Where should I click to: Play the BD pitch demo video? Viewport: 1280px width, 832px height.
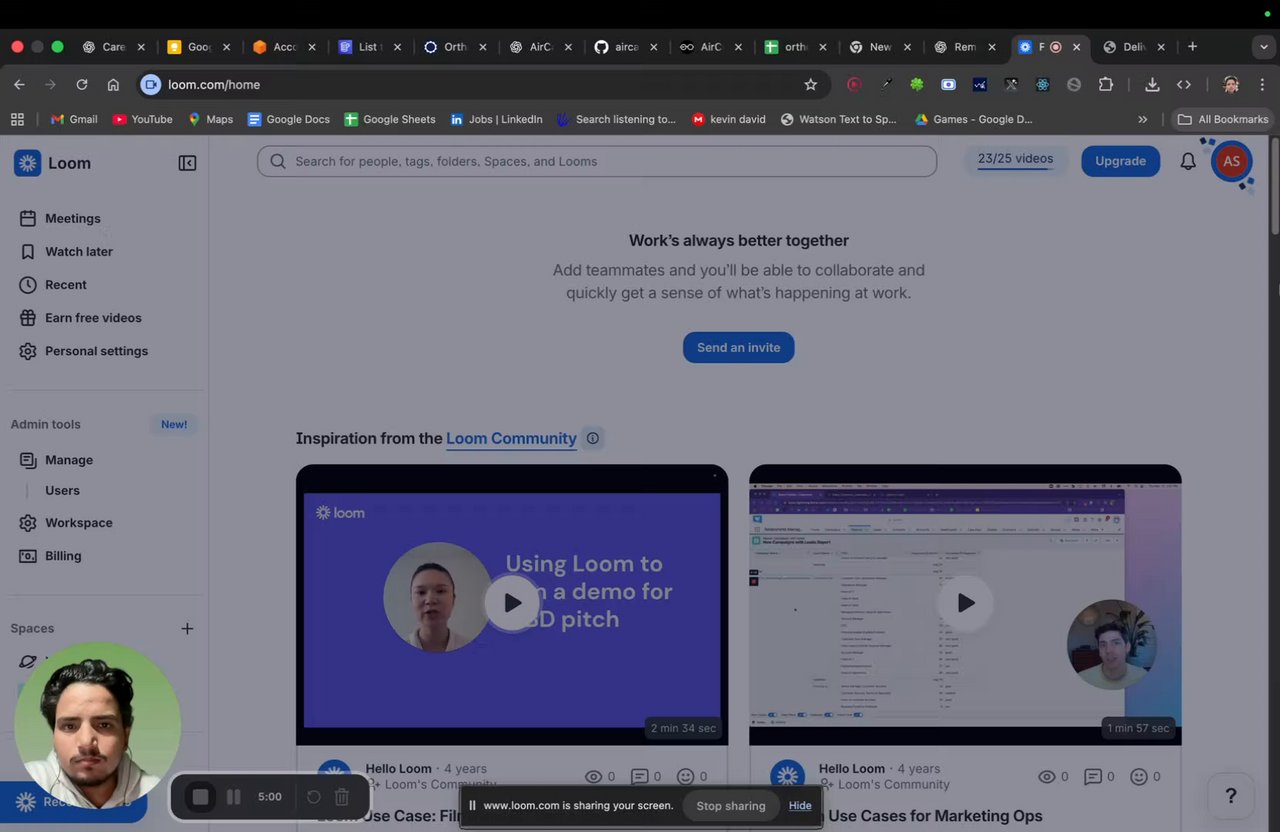click(512, 603)
